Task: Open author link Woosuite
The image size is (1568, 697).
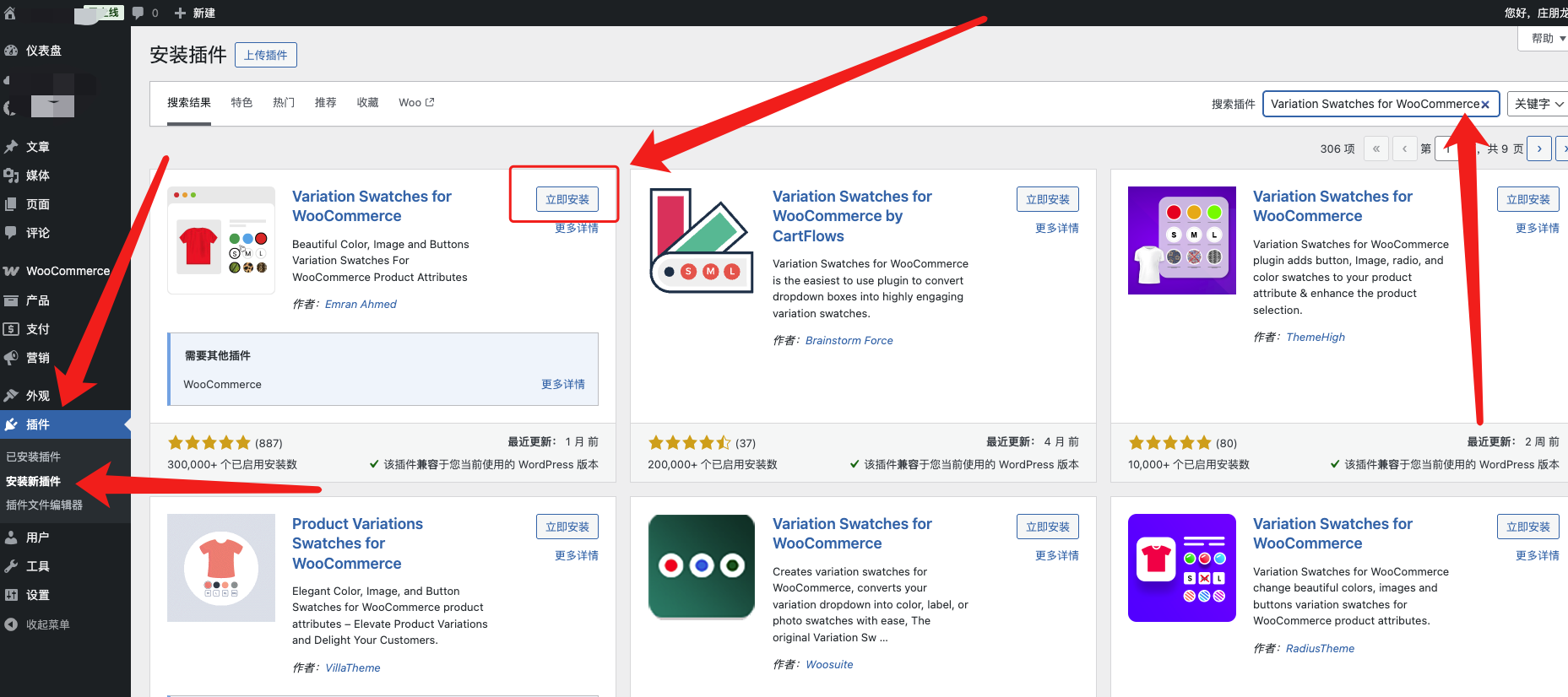Action: [829, 664]
